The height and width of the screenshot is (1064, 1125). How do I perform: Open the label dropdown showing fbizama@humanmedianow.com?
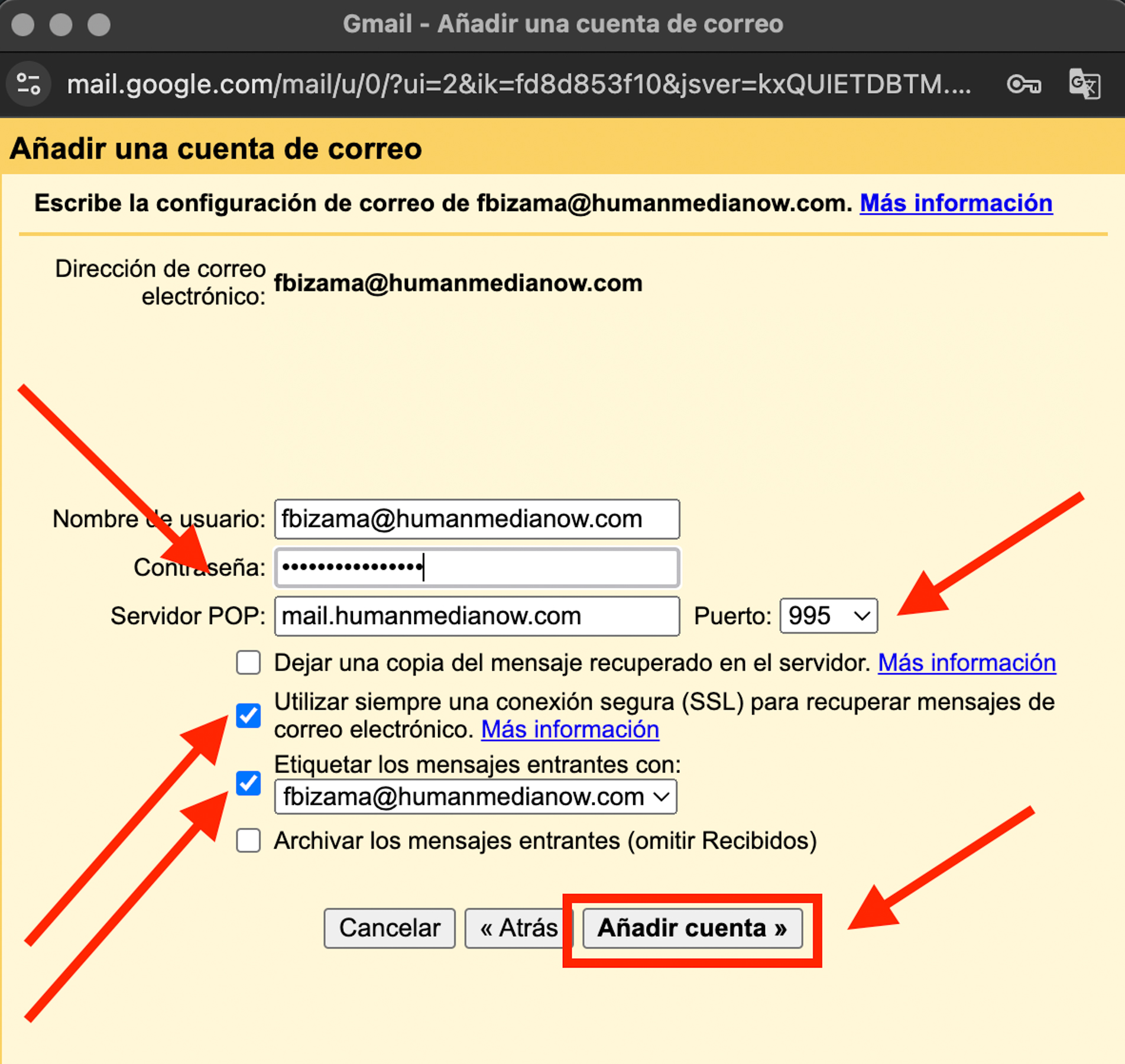click(476, 796)
